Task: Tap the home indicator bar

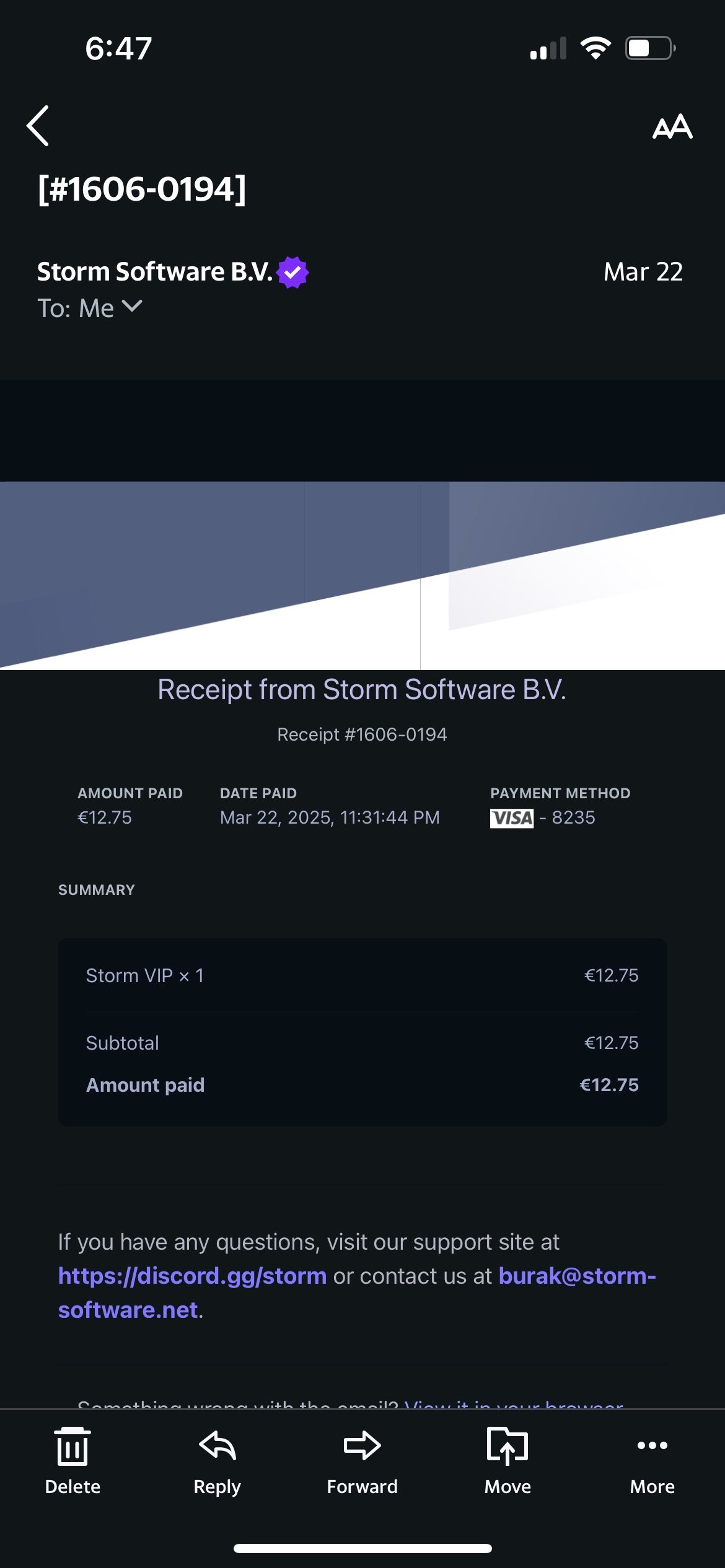Action: (362, 1548)
